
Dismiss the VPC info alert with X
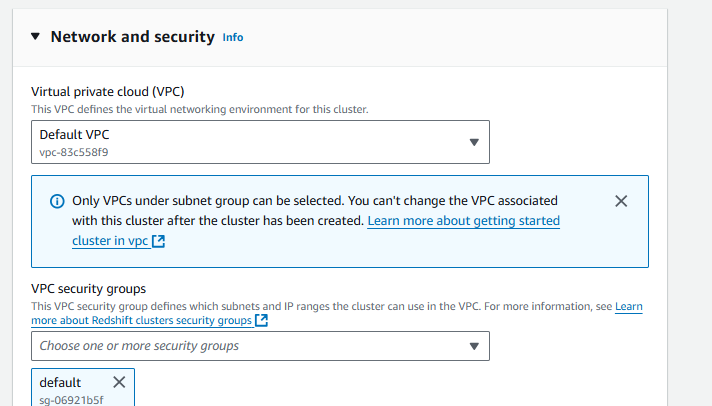point(621,201)
